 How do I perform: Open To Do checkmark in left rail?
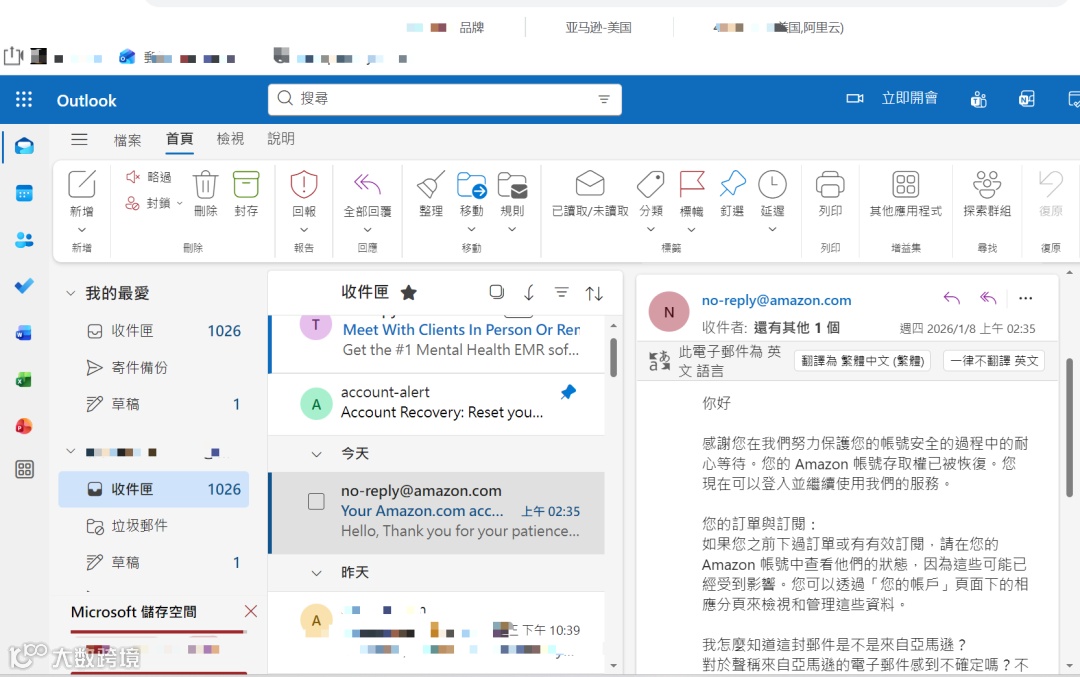click(24, 286)
